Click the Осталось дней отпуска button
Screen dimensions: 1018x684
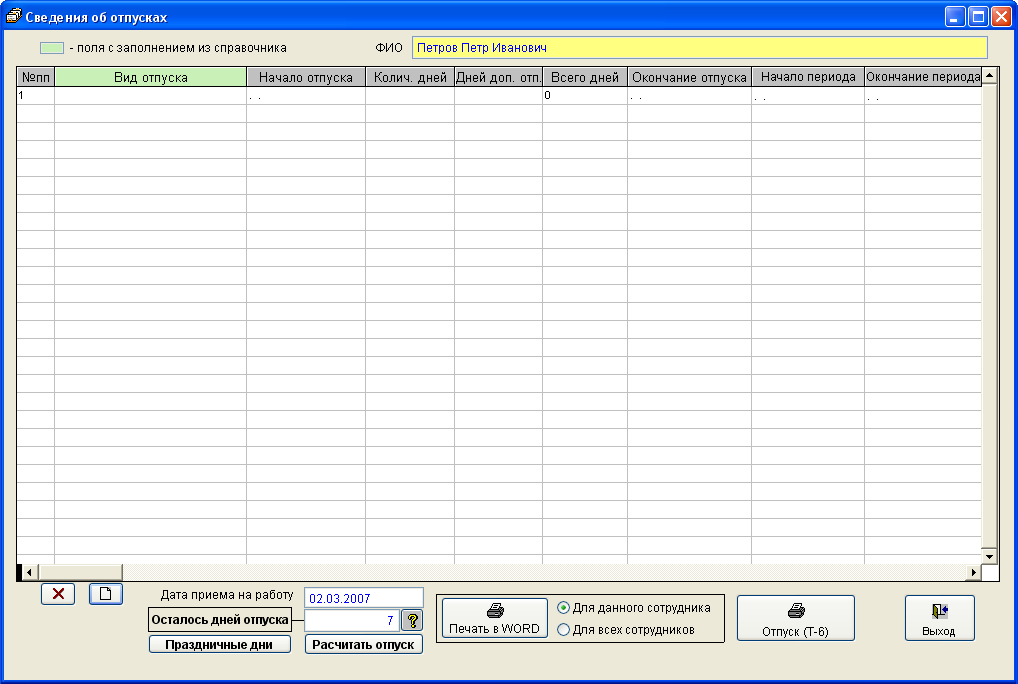219,620
